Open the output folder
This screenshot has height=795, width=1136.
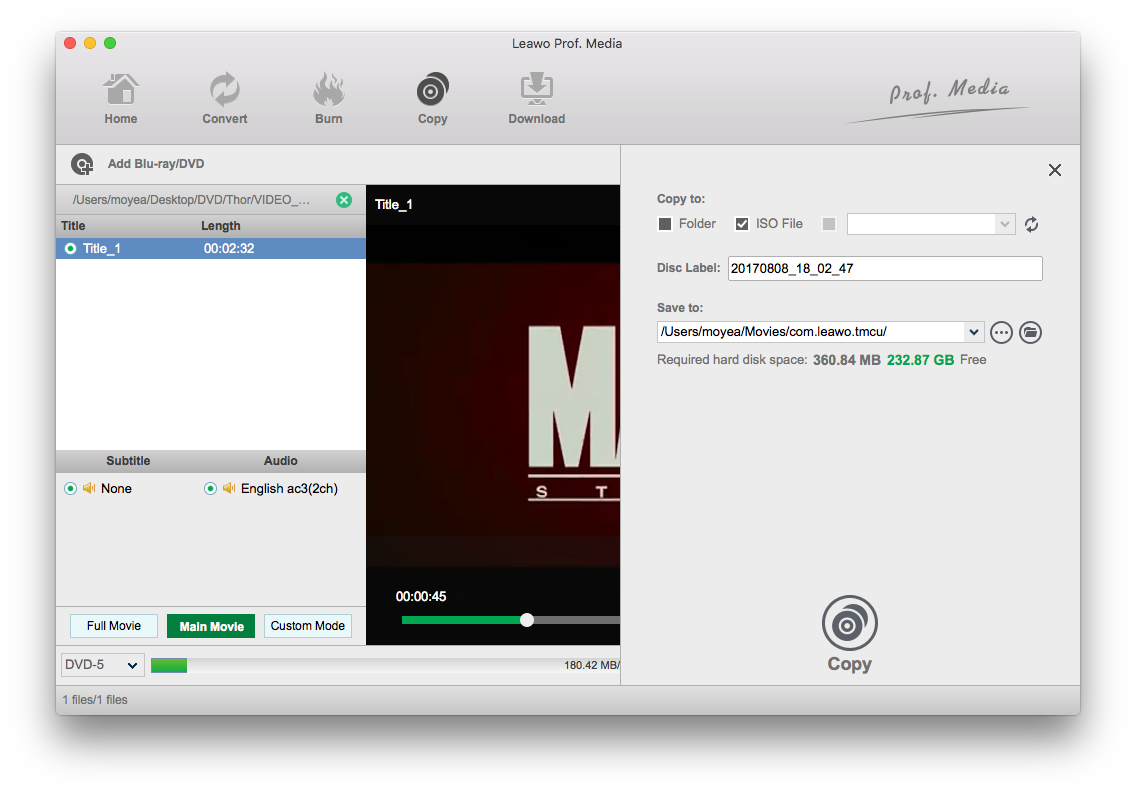[x=1030, y=333]
